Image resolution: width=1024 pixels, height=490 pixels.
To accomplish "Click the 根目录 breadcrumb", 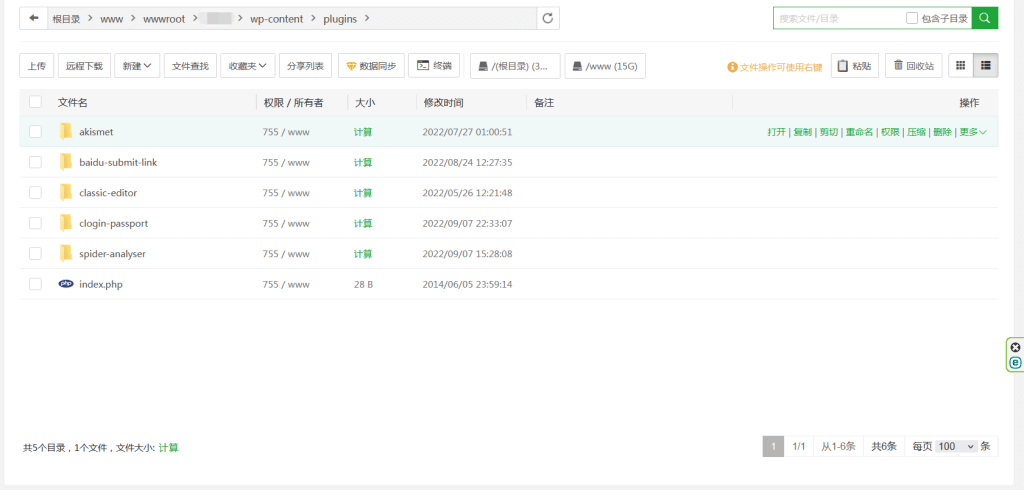I will (67, 19).
